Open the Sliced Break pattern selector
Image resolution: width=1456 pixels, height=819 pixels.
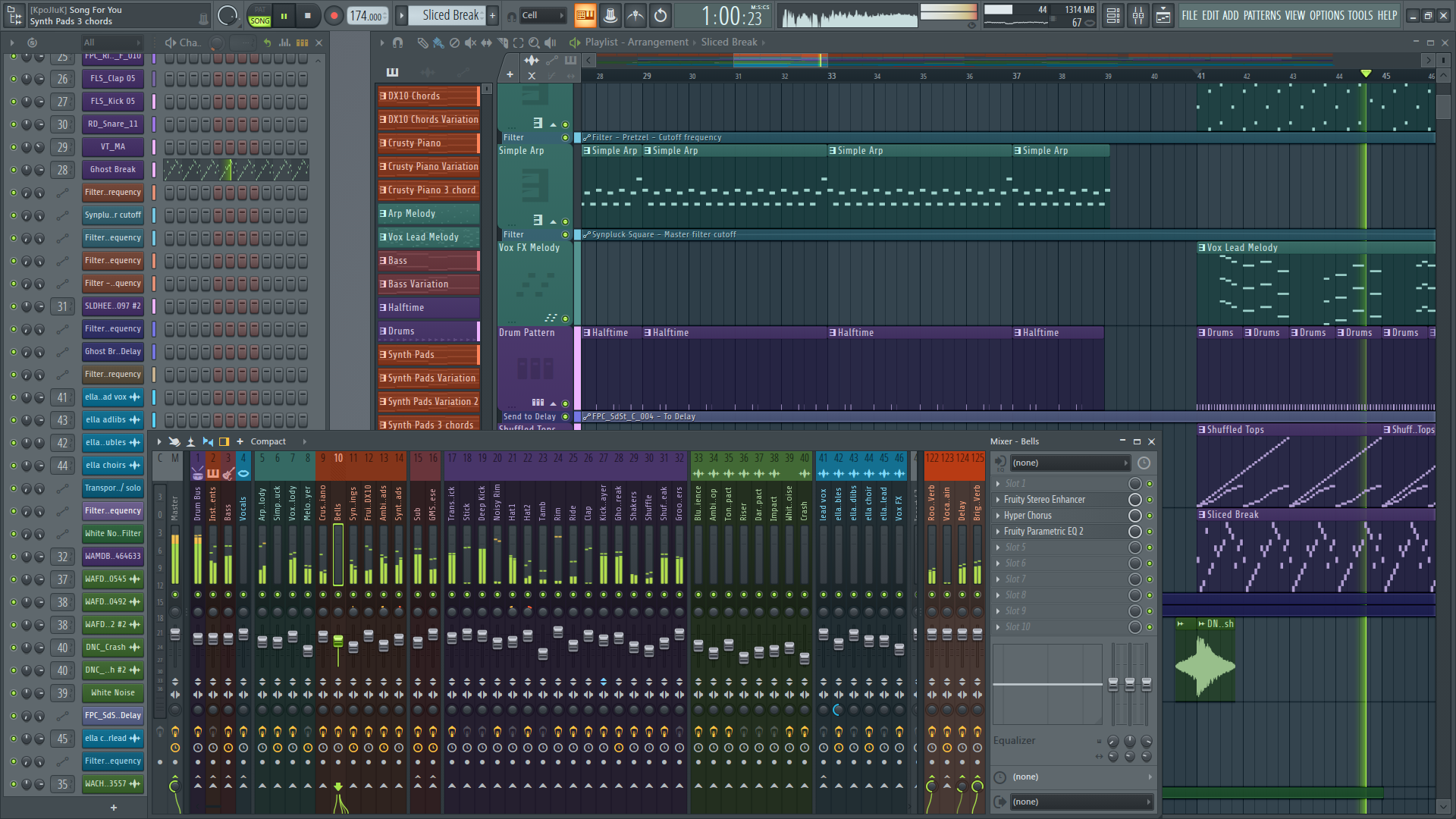point(447,15)
